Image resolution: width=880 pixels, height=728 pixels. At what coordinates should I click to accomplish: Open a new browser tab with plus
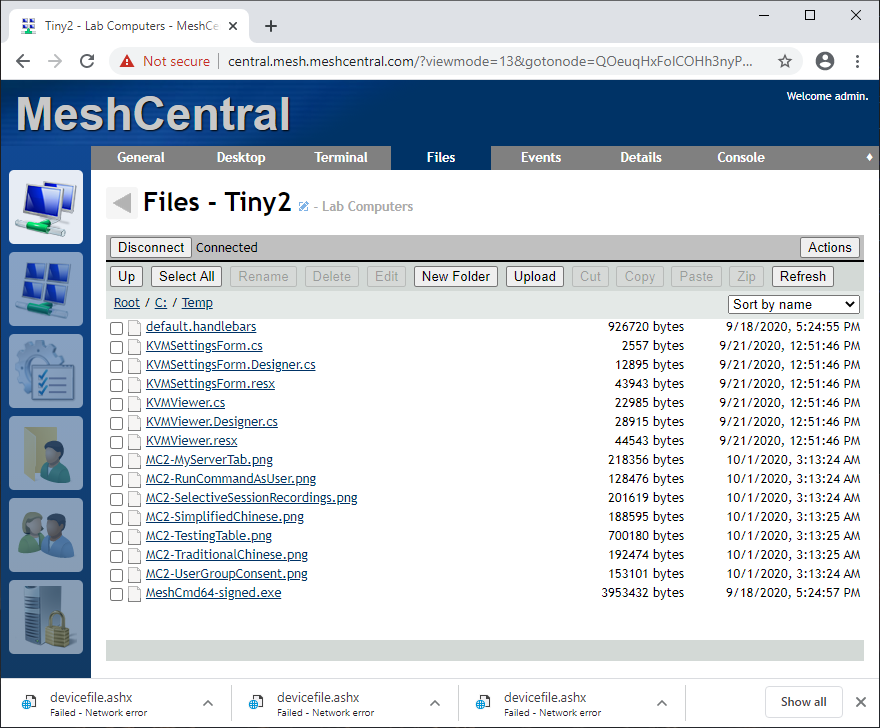271,26
